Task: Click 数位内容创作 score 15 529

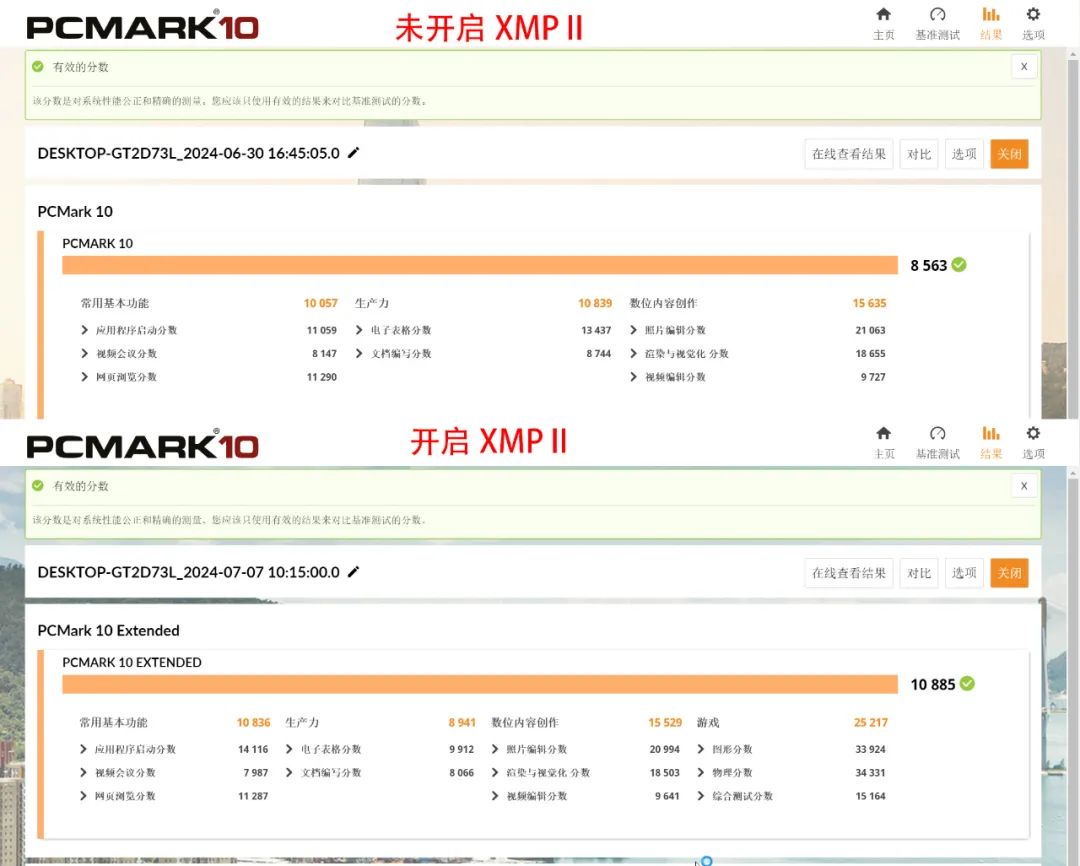Action: [x=665, y=722]
